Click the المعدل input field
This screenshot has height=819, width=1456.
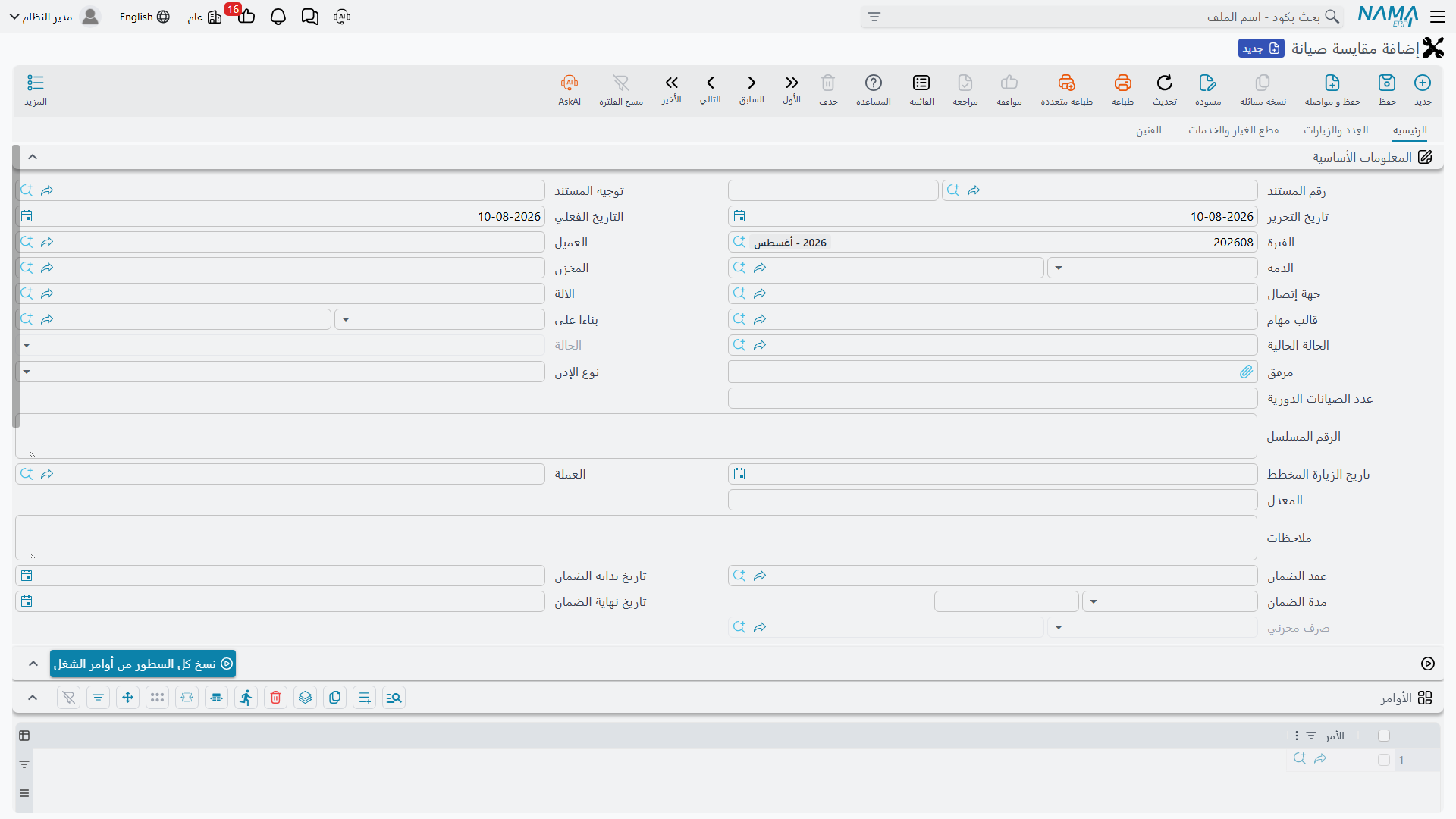(x=993, y=500)
